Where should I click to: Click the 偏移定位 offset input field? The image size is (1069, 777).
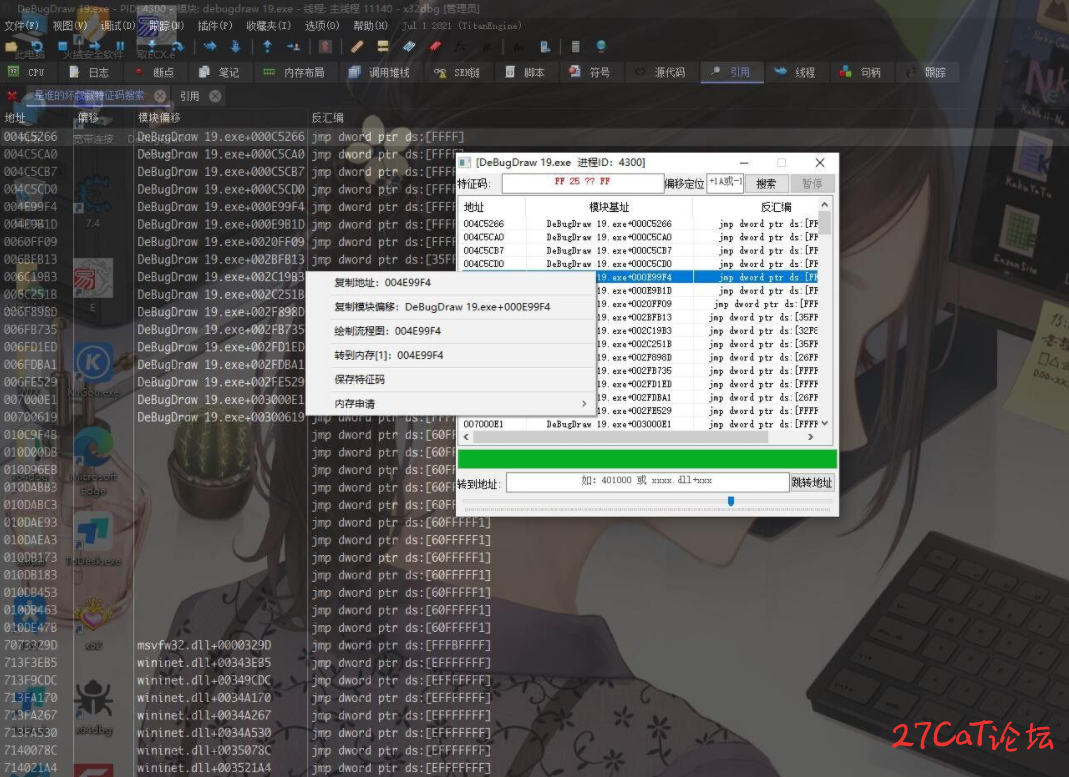click(x=725, y=183)
